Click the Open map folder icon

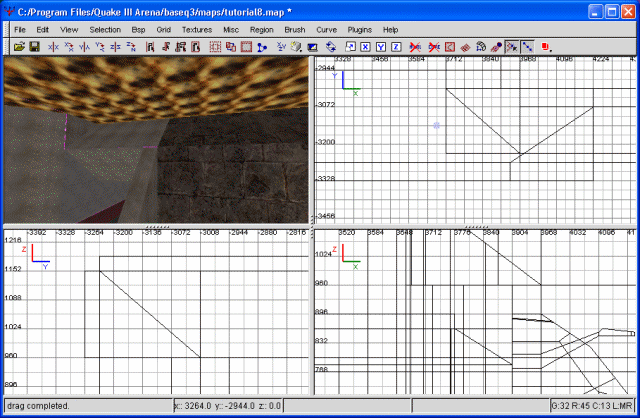(19, 47)
